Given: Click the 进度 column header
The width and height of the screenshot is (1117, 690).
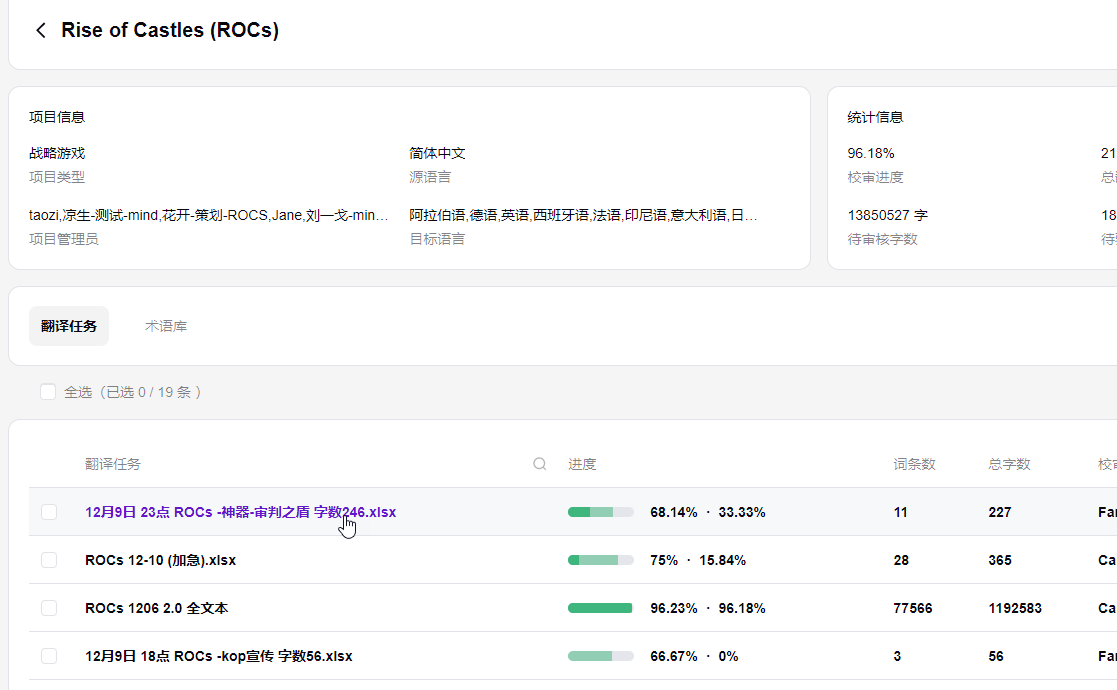Looking at the screenshot, I should pos(582,464).
